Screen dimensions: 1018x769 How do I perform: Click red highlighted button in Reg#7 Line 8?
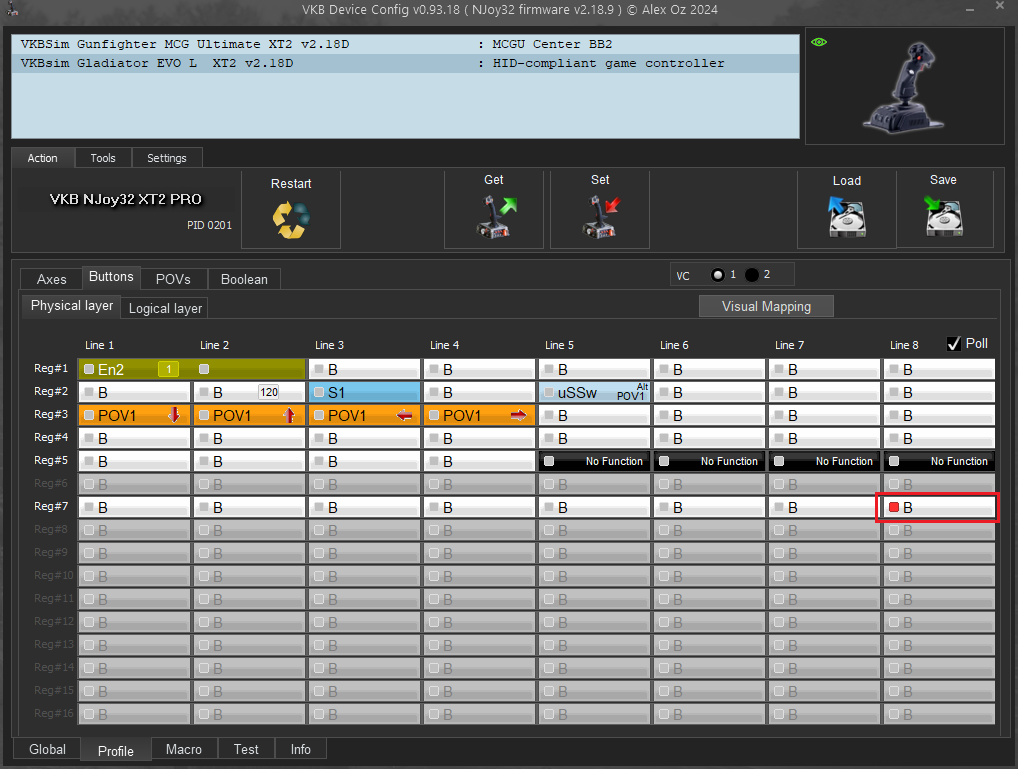pos(938,507)
